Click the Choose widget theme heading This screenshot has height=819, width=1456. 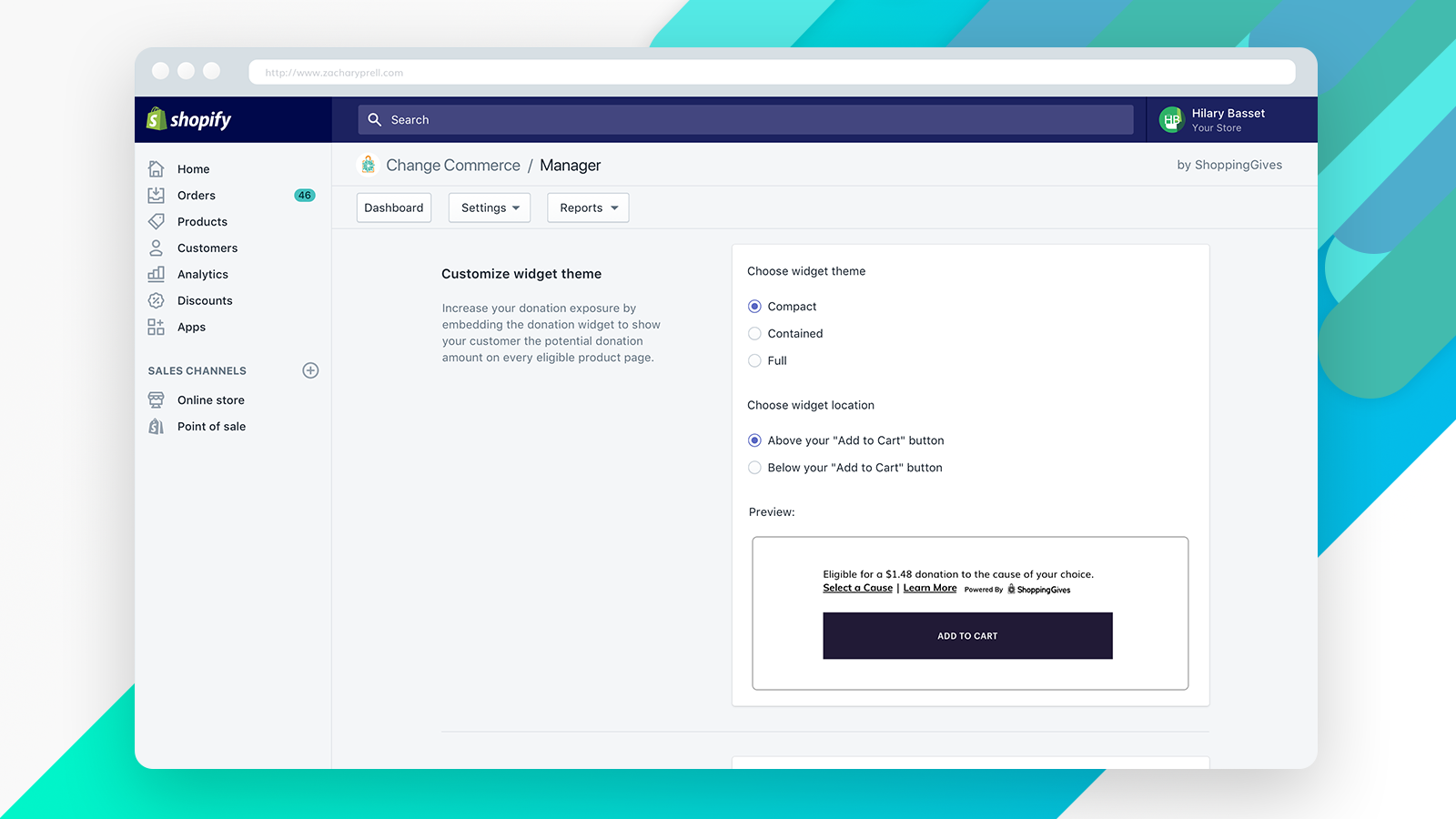point(806,271)
